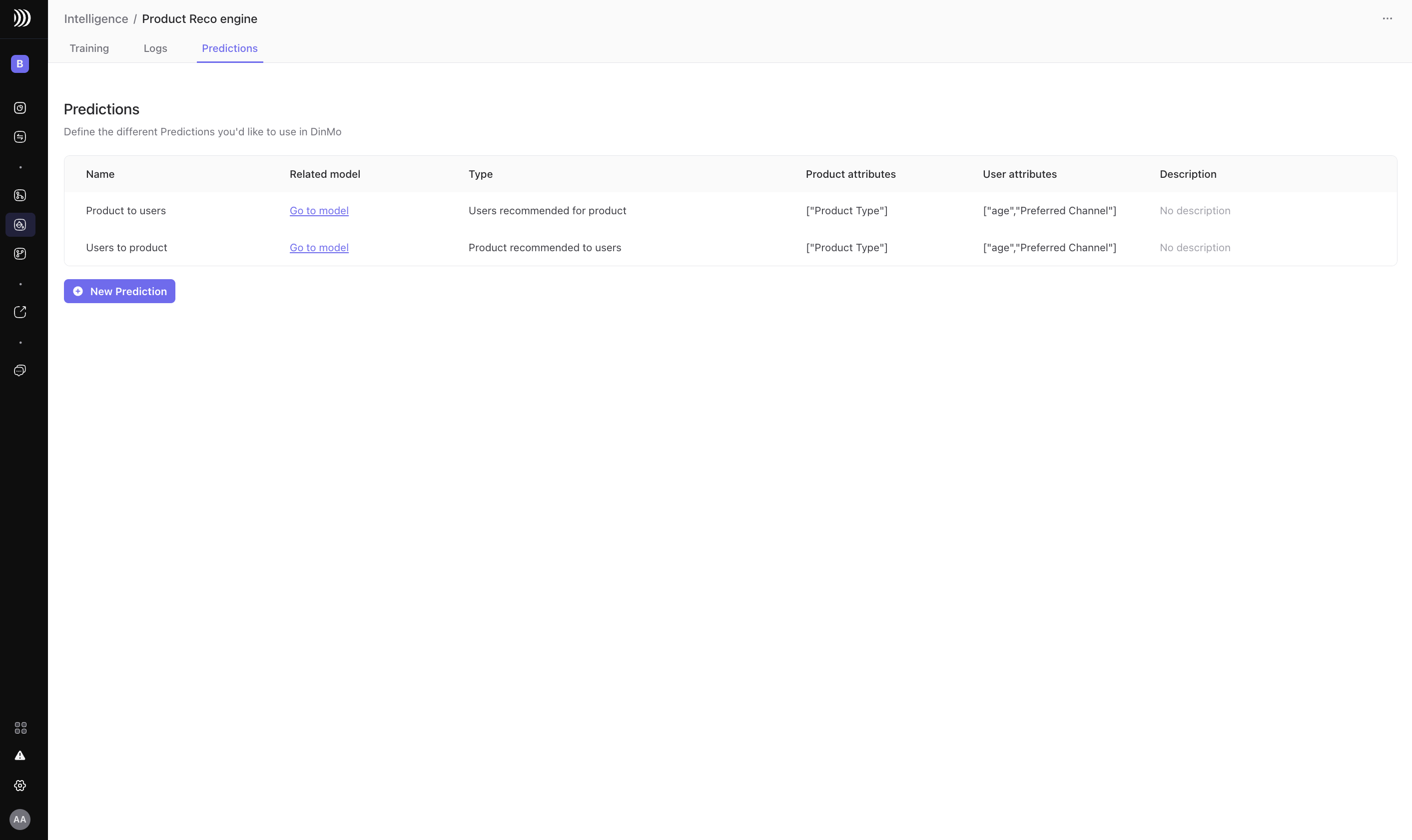Click the external link arrow sidebar icon
The height and width of the screenshot is (840, 1412).
20,313
